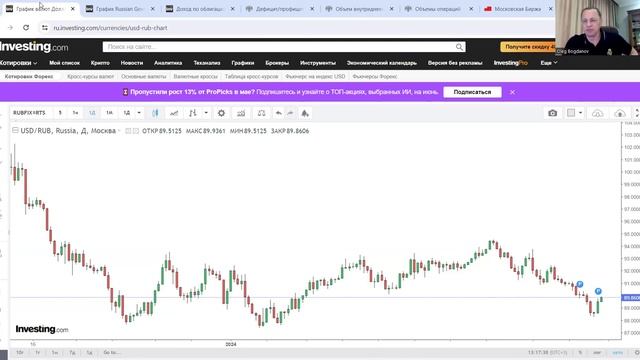The height and width of the screenshot is (360, 640).
Task: Undo the last chart action
Action: pos(278,113)
